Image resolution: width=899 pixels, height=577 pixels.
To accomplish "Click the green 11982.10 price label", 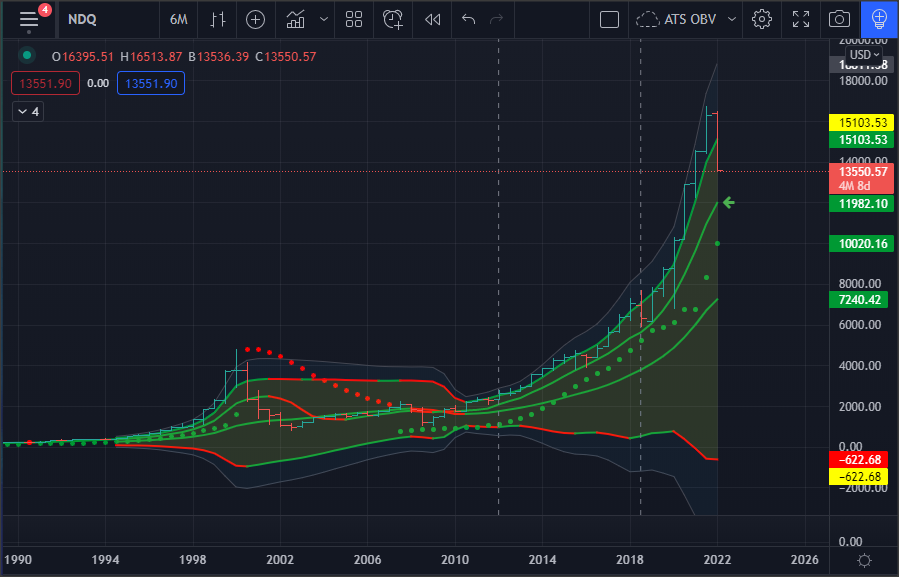I will click(x=862, y=204).
